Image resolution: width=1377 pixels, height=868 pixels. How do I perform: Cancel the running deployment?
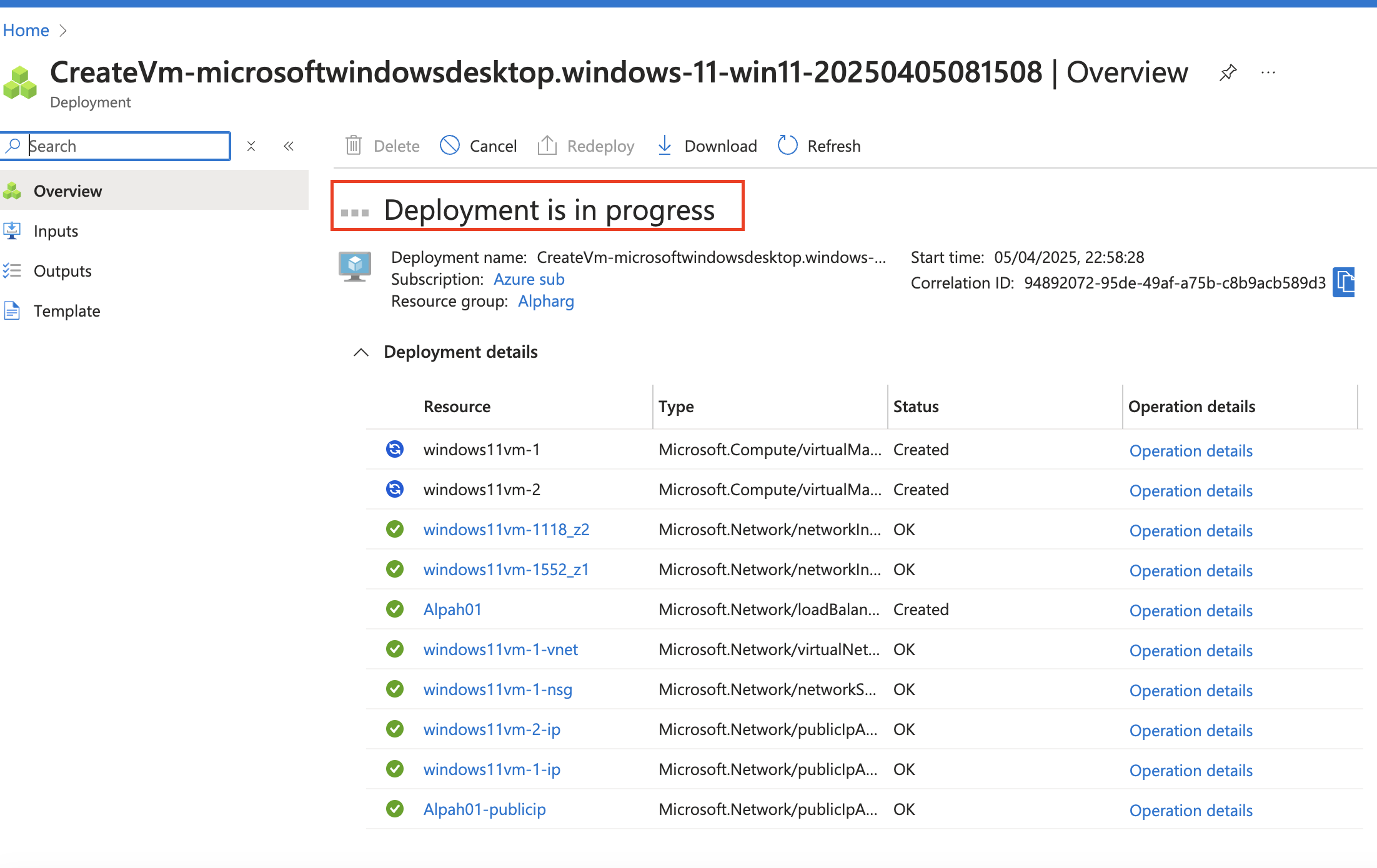tap(479, 145)
